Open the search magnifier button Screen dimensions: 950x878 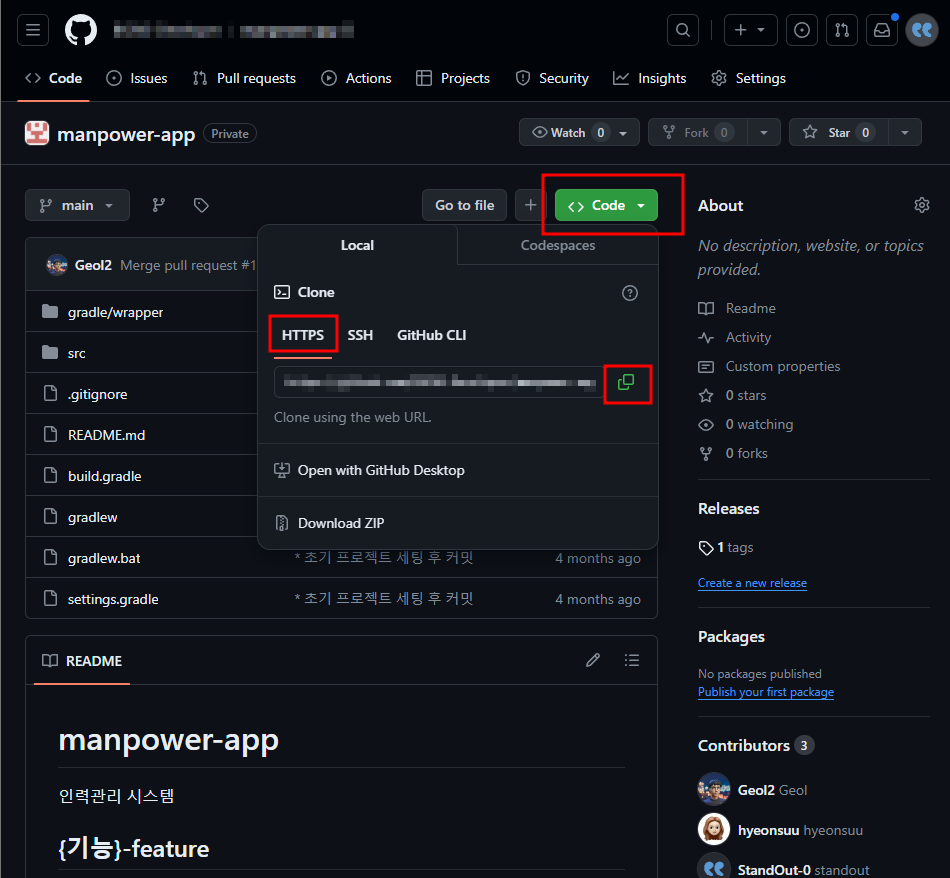point(683,30)
